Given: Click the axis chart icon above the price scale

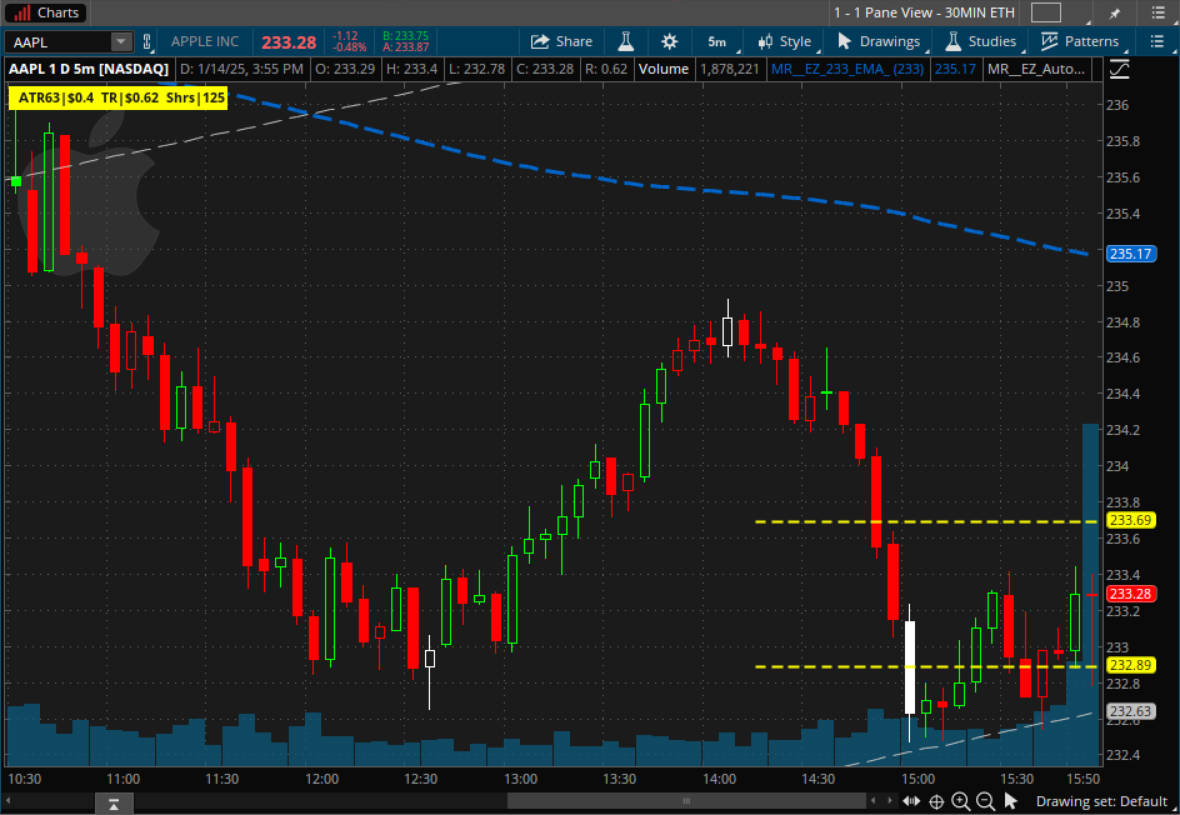Looking at the screenshot, I should pyautogui.click(x=1119, y=69).
